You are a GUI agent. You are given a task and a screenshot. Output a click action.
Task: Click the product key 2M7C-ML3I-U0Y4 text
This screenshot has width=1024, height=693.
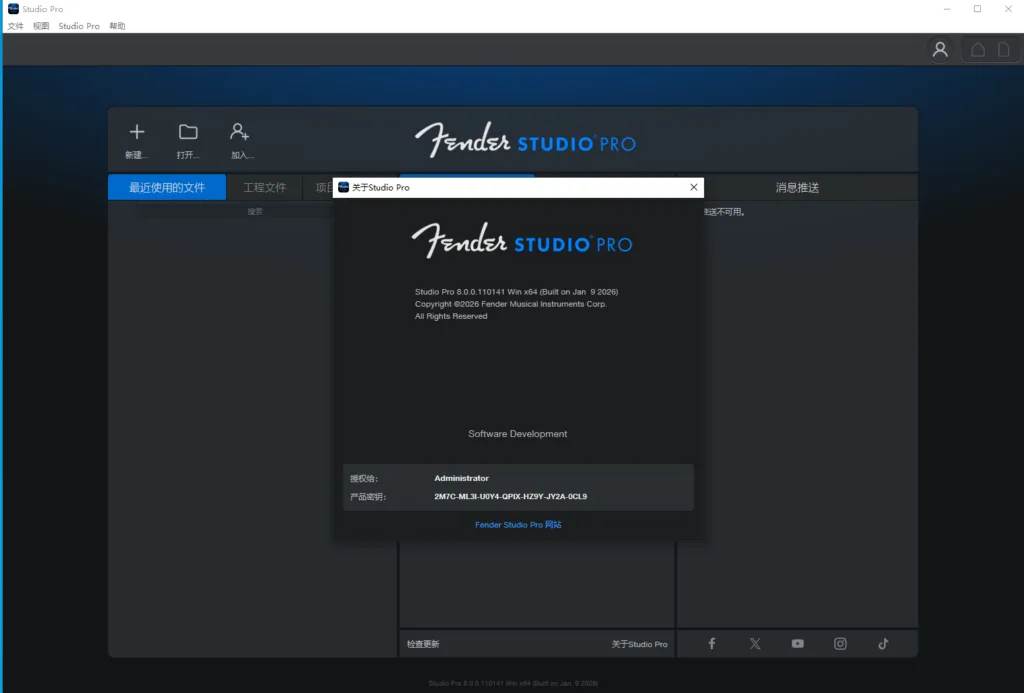tap(511, 496)
